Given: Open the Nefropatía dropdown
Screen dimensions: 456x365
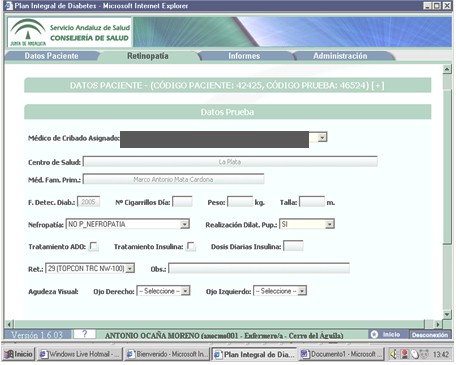Looking at the screenshot, I should [x=184, y=224].
